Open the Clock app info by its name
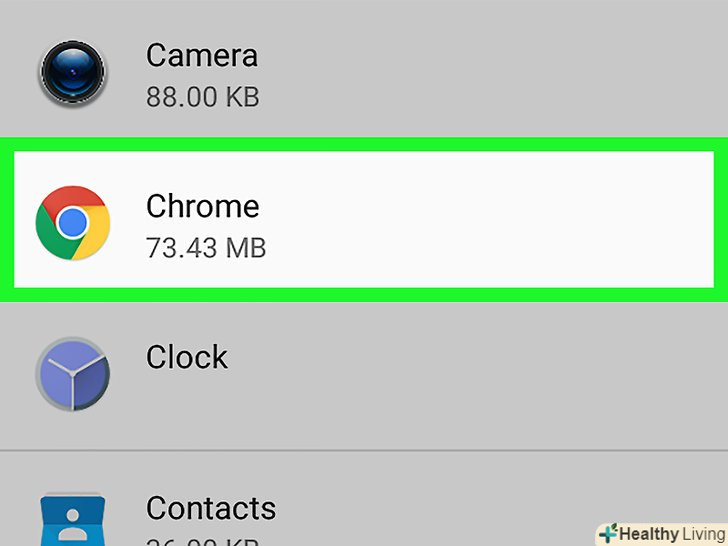 (x=187, y=357)
